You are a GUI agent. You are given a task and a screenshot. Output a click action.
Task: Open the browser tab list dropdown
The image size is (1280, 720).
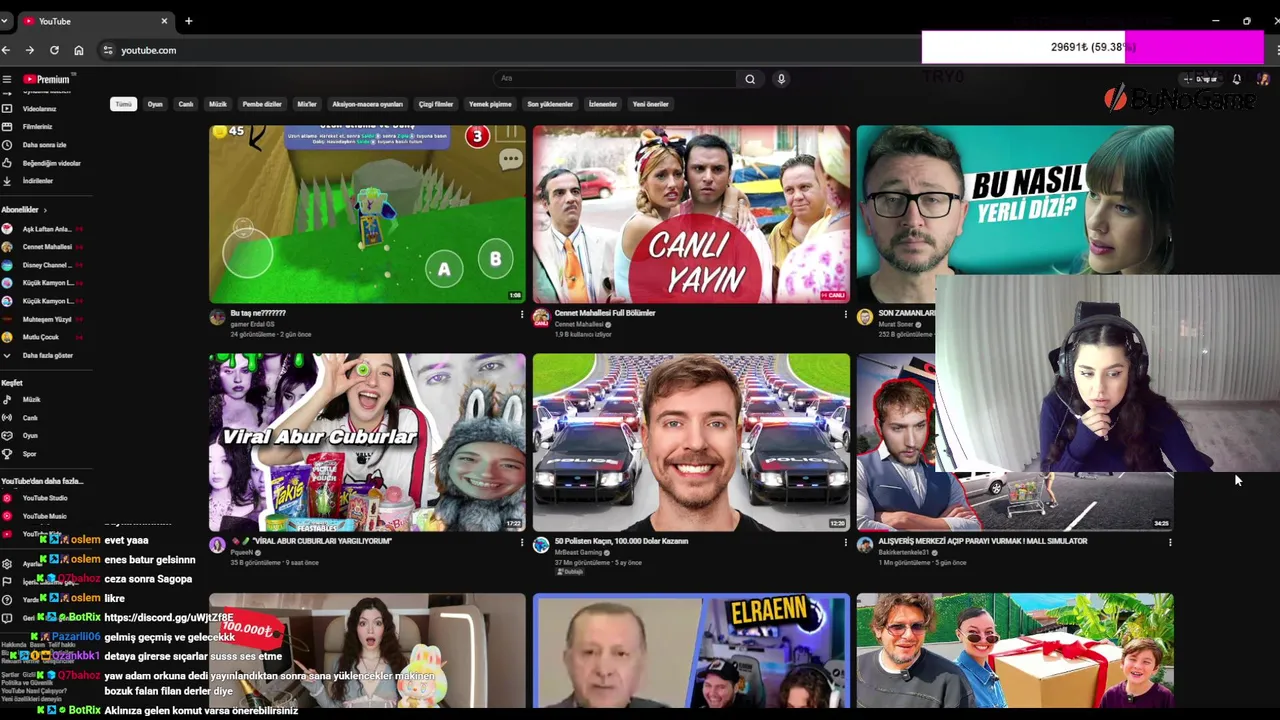pos(5,21)
